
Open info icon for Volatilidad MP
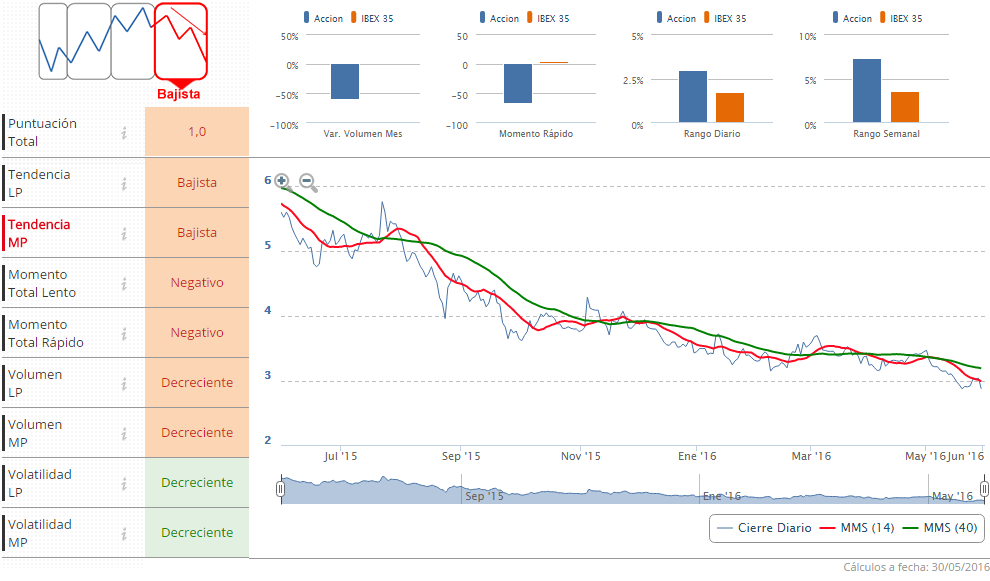(124, 534)
